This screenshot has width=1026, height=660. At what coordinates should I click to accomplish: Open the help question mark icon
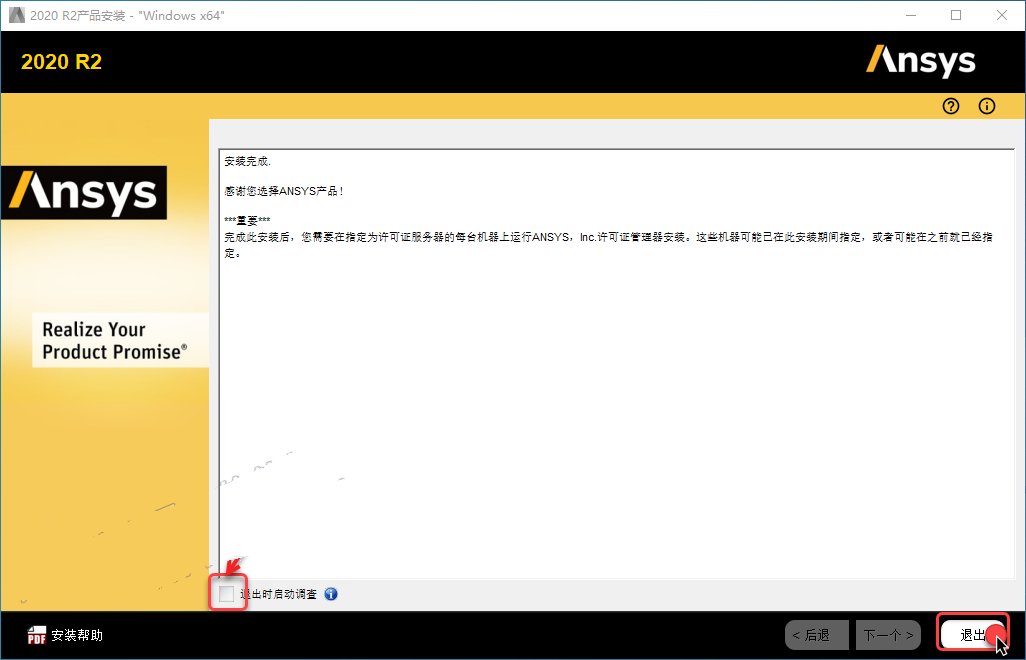tap(951, 106)
